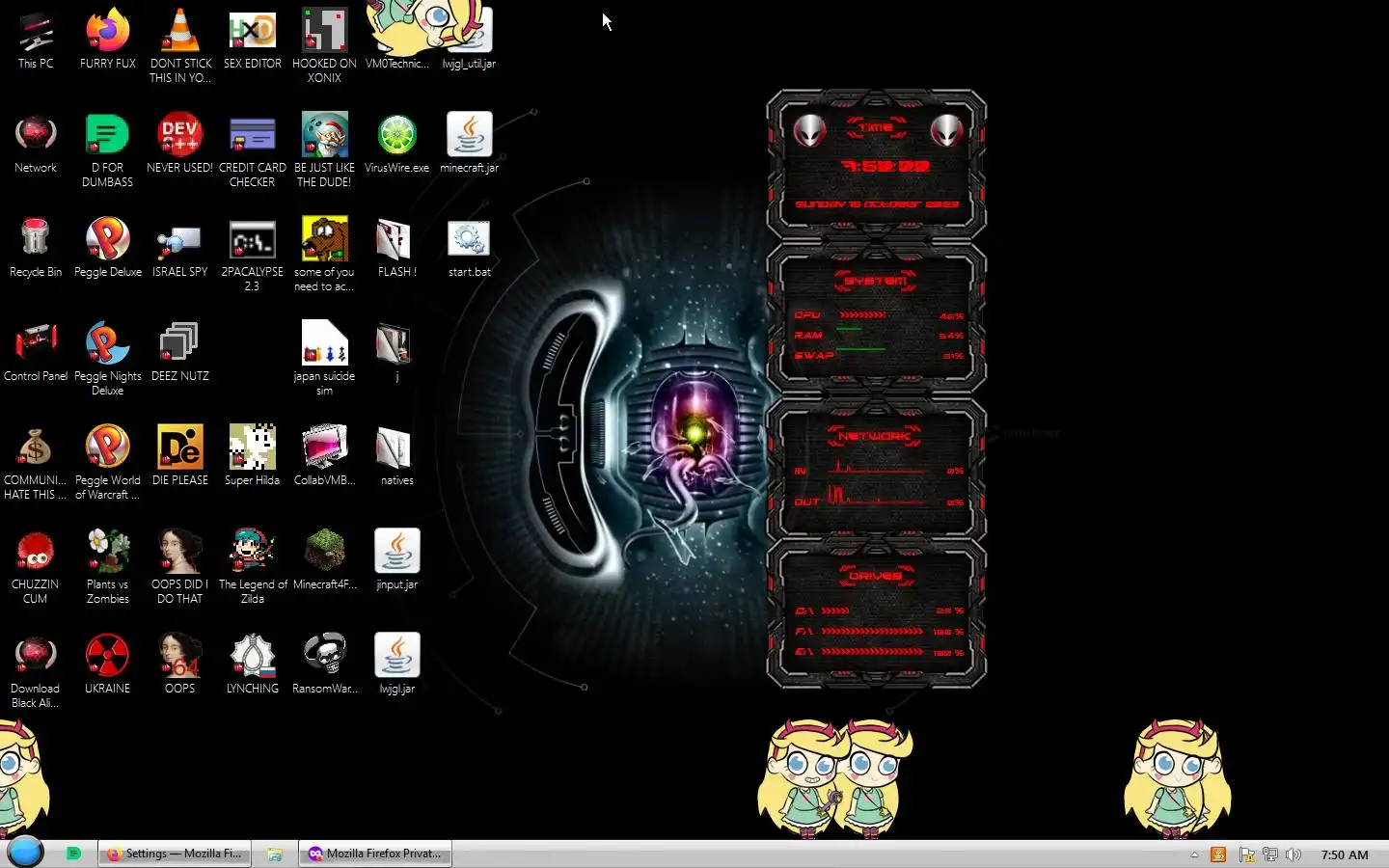Select the VM0Technic... desktop icon

pyautogui.click(x=396, y=39)
